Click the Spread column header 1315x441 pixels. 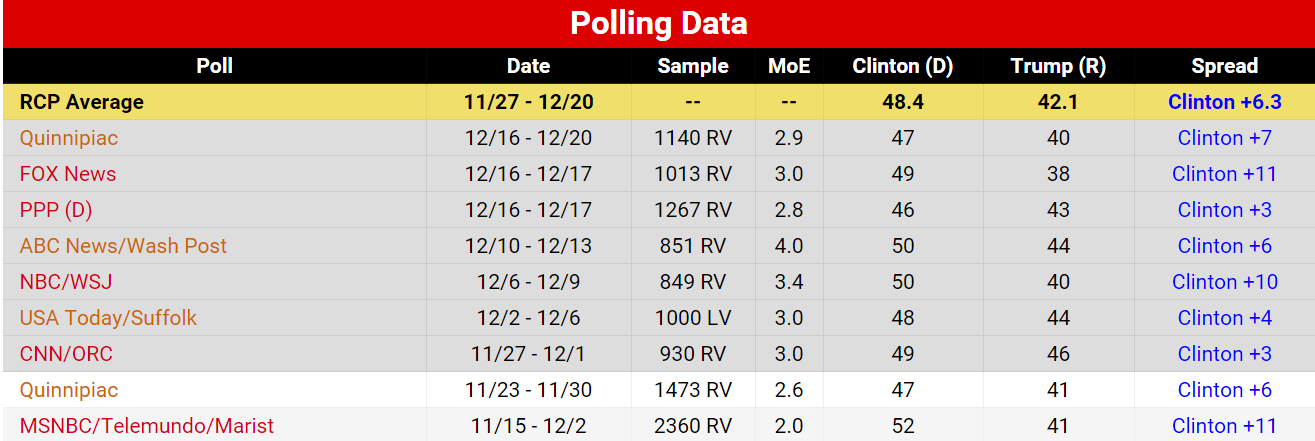click(x=1224, y=66)
